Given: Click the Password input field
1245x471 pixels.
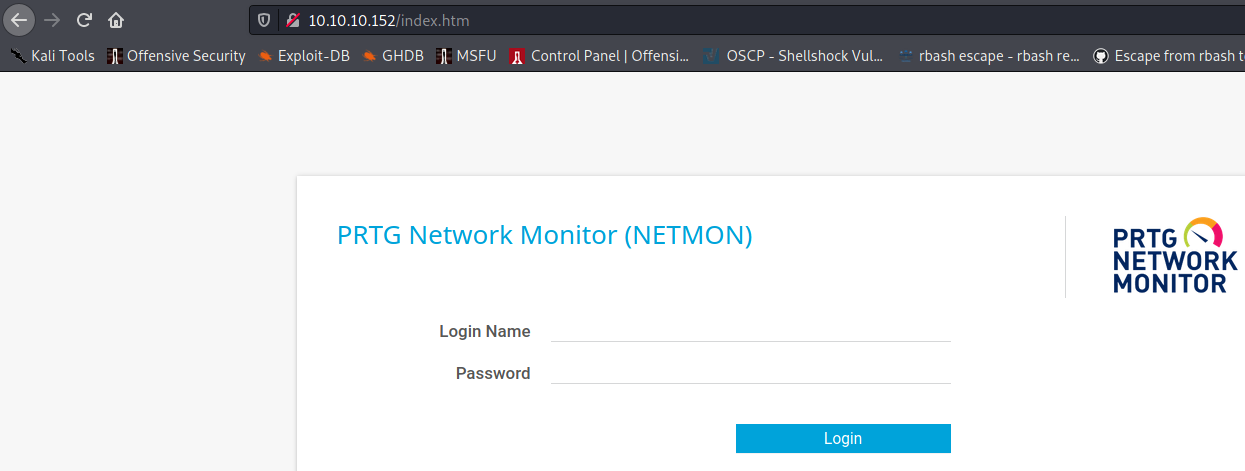Looking at the screenshot, I should pyautogui.click(x=750, y=372).
